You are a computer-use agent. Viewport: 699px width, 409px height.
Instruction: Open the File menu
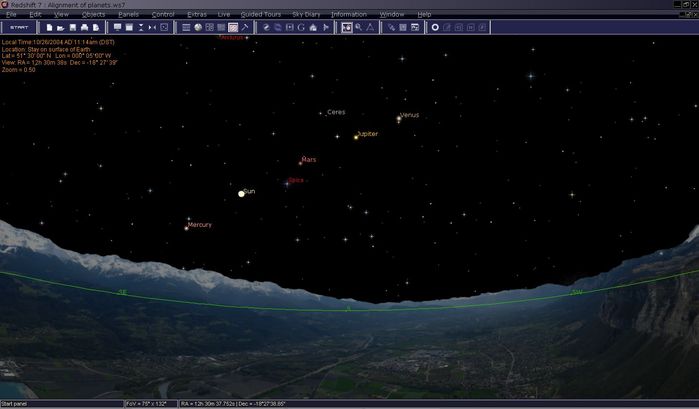pos(9,14)
